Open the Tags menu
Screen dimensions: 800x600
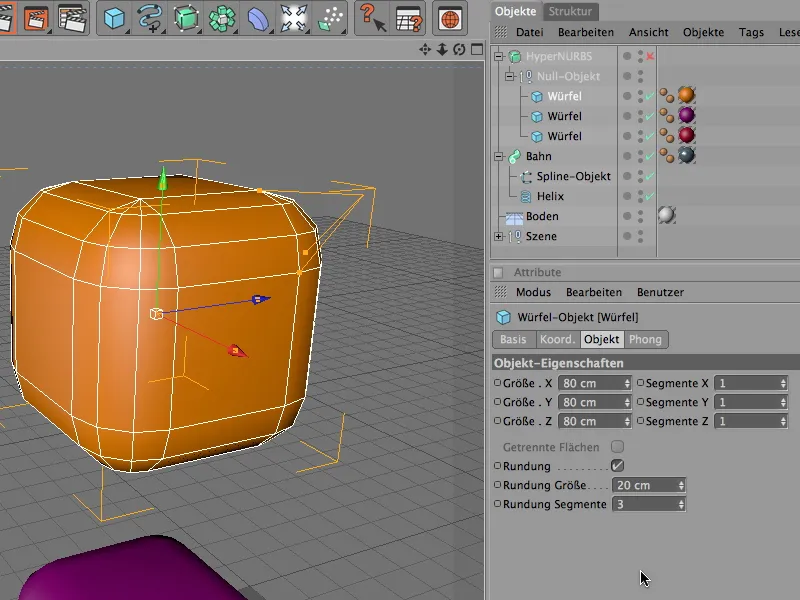point(751,32)
